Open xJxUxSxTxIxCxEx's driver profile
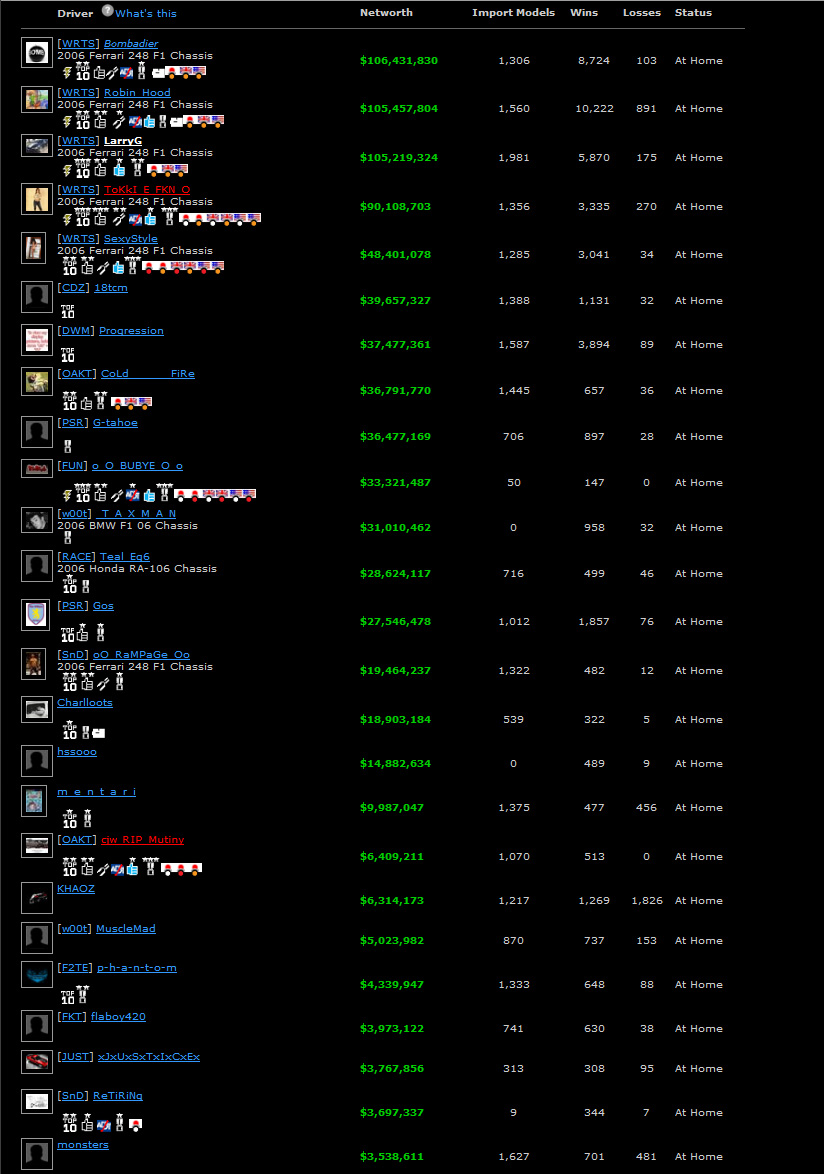This screenshot has height=1174, width=824. pyautogui.click(x=148, y=1056)
